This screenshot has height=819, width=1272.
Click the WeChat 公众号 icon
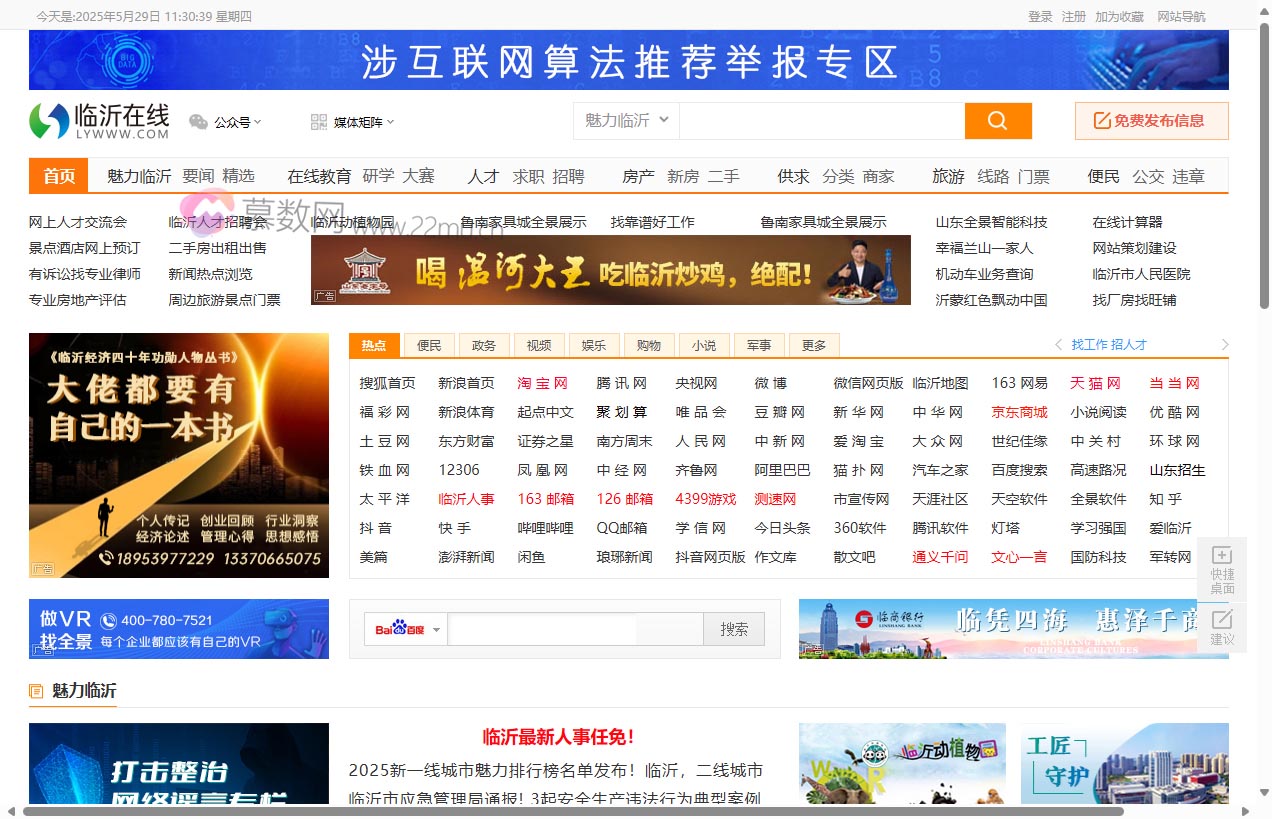199,122
